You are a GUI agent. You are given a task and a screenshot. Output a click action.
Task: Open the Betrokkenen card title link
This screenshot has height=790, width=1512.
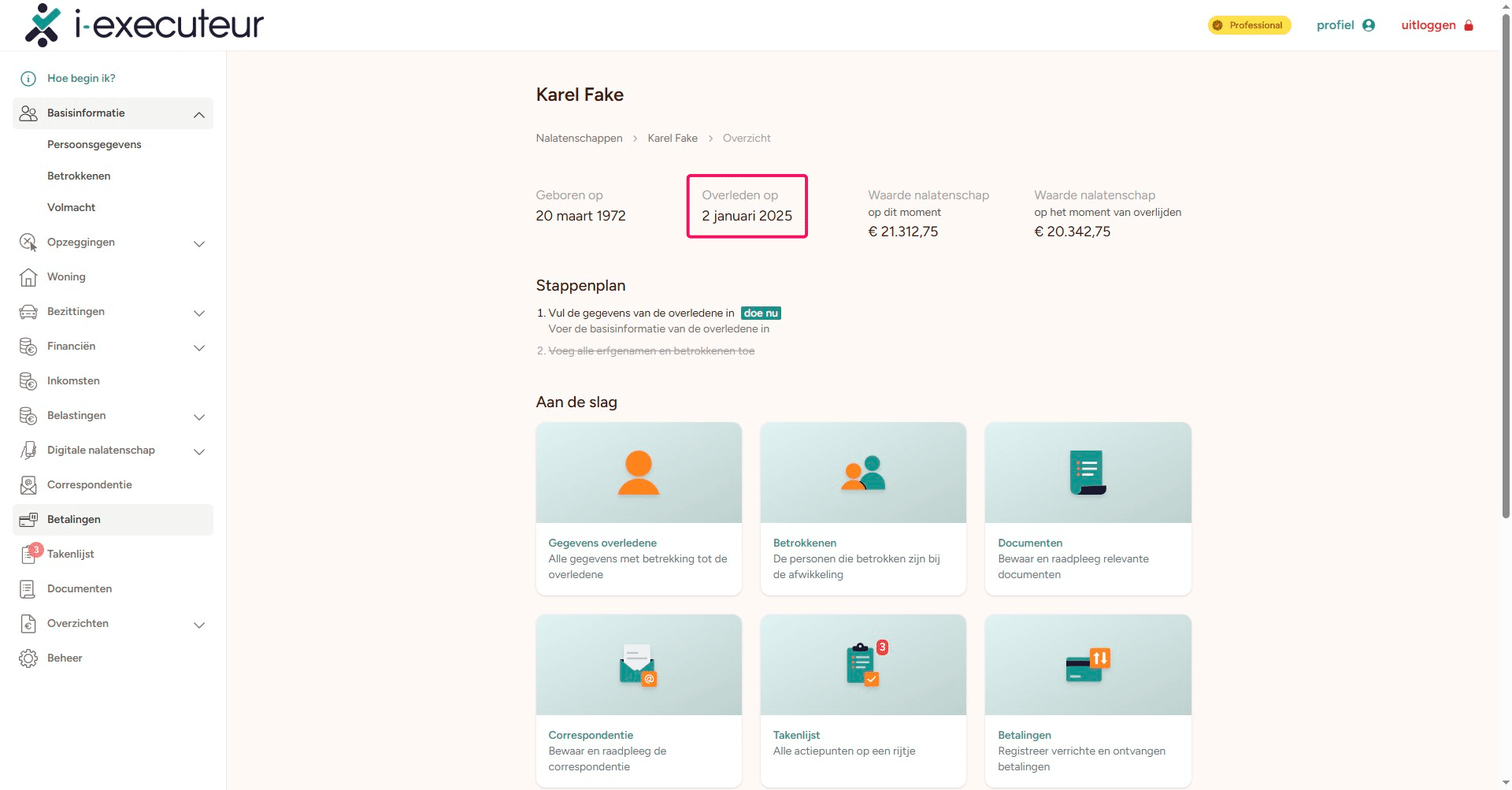(x=805, y=543)
